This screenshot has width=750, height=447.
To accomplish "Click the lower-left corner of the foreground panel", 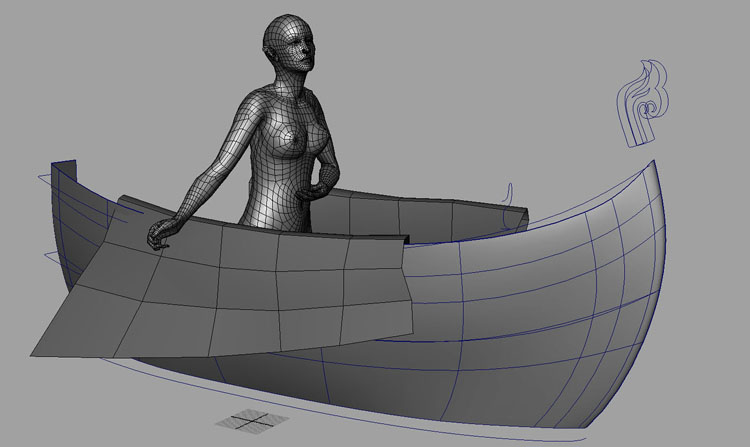I will point(36,350).
